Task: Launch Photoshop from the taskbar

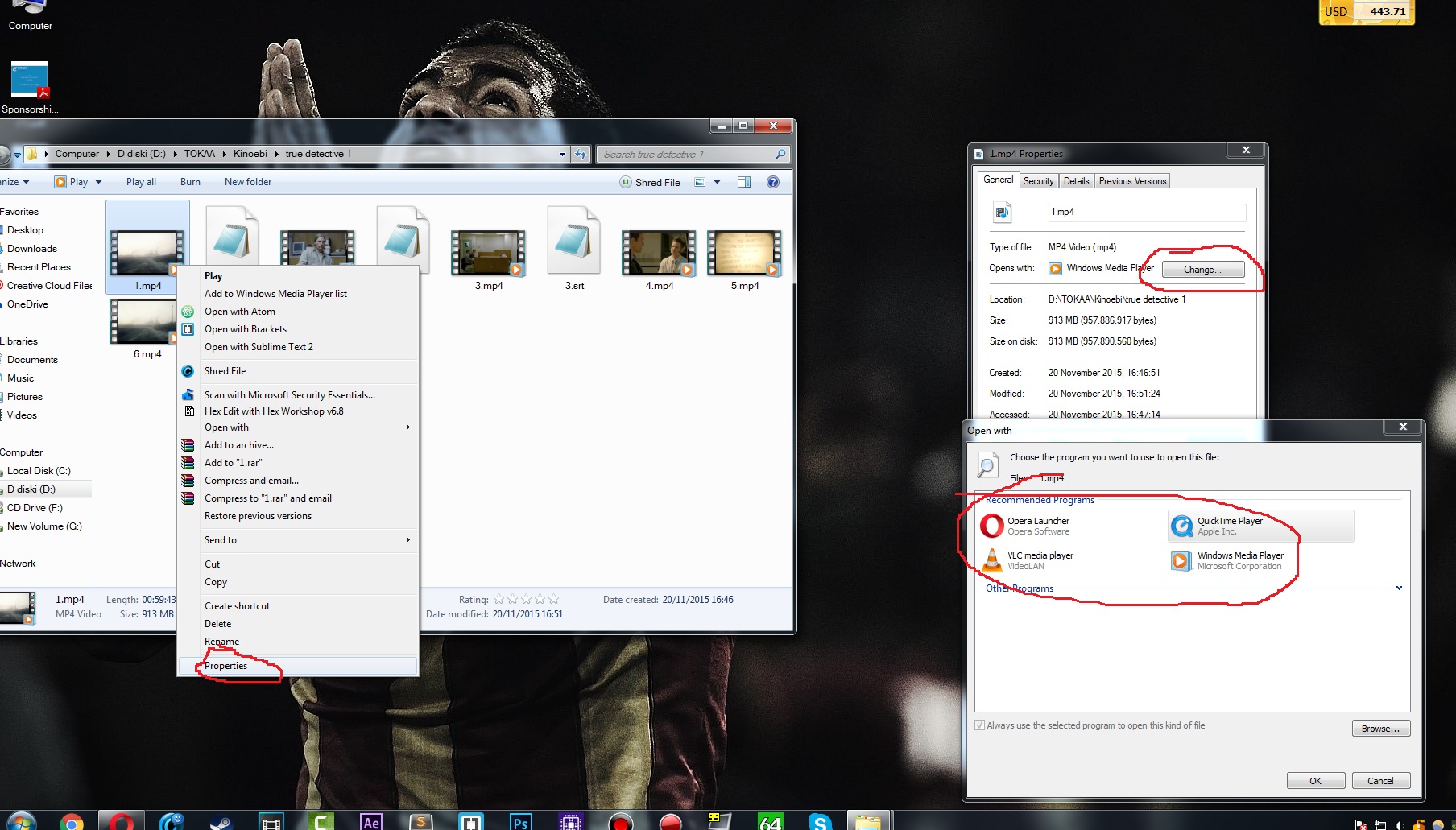Action: coord(521,822)
